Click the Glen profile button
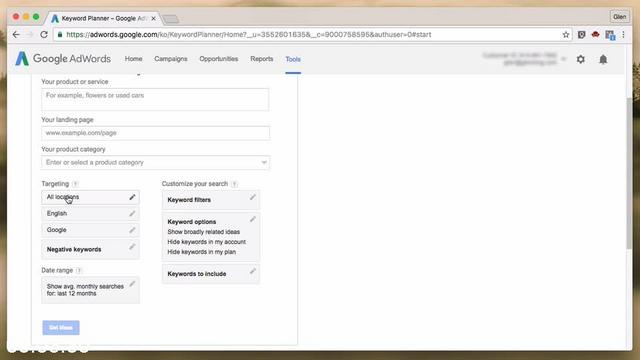Screen dimensions: 640x360 [620, 17]
